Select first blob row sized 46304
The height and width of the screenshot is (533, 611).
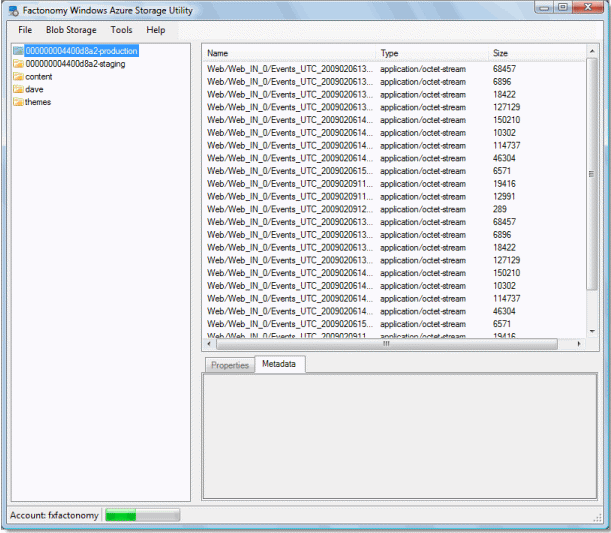pyautogui.click(x=394, y=158)
